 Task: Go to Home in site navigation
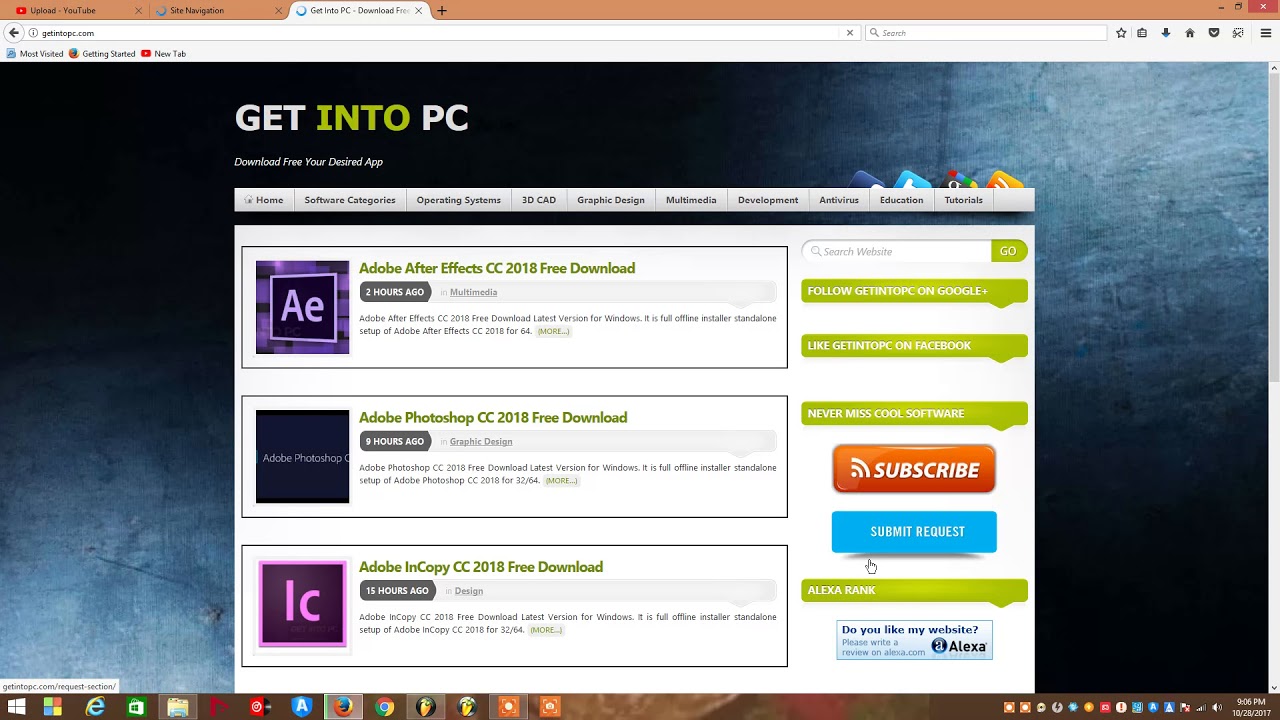pos(264,200)
